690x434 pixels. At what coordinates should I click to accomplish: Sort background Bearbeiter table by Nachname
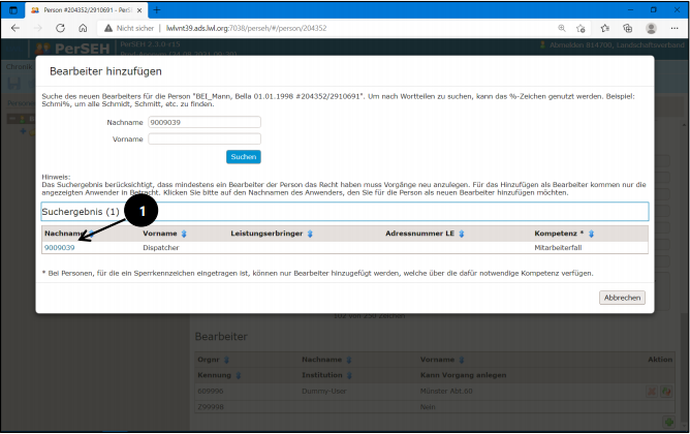349,360
